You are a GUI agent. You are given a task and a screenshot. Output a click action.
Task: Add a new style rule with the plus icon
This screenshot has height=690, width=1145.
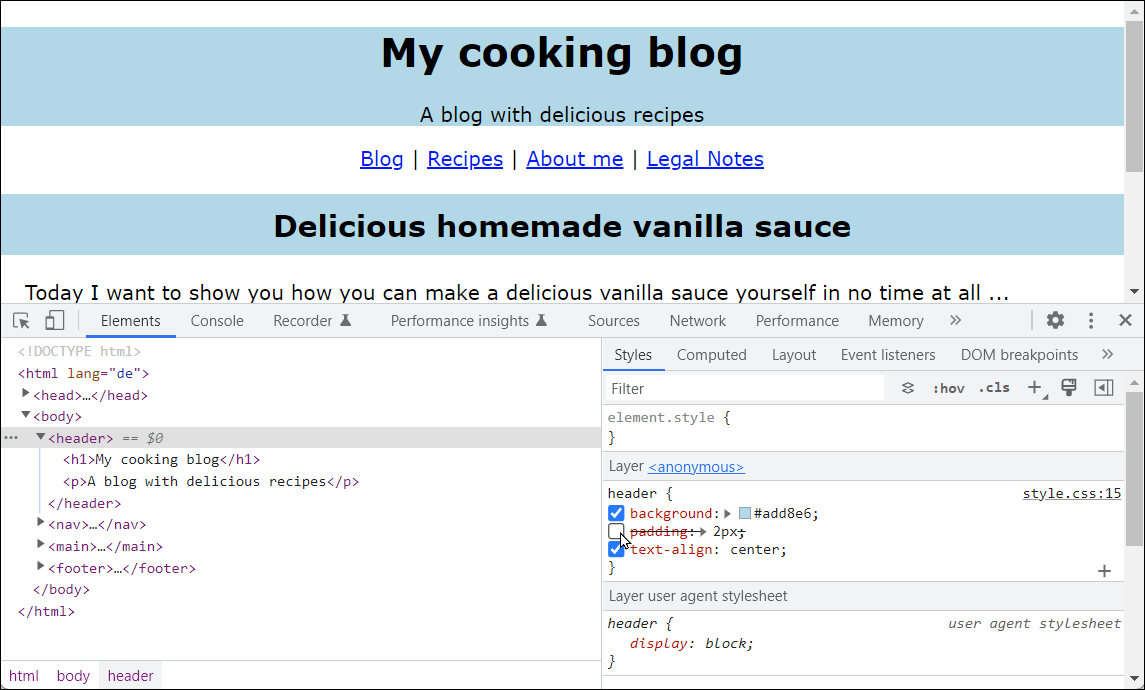[x=1035, y=388]
